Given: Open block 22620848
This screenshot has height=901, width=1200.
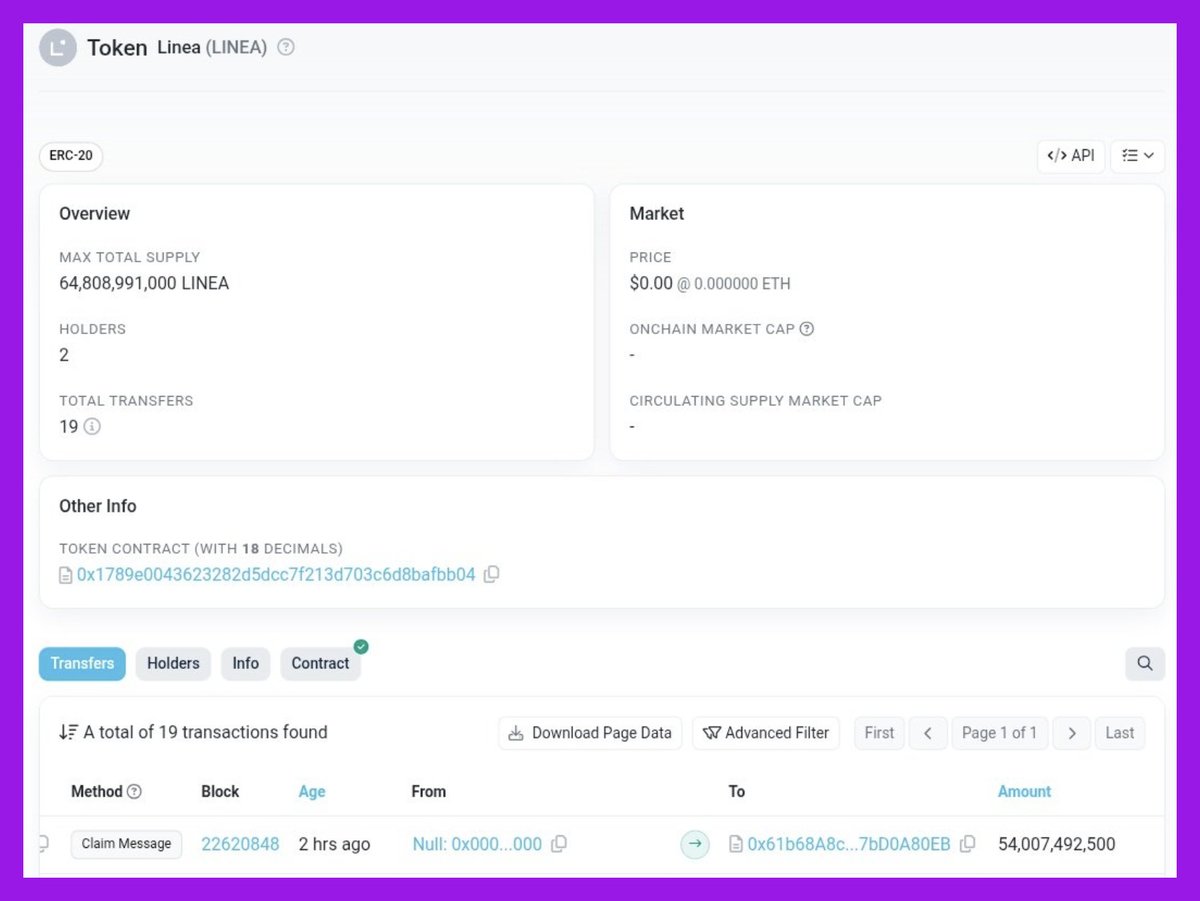Looking at the screenshot, I should pos(240,844).
